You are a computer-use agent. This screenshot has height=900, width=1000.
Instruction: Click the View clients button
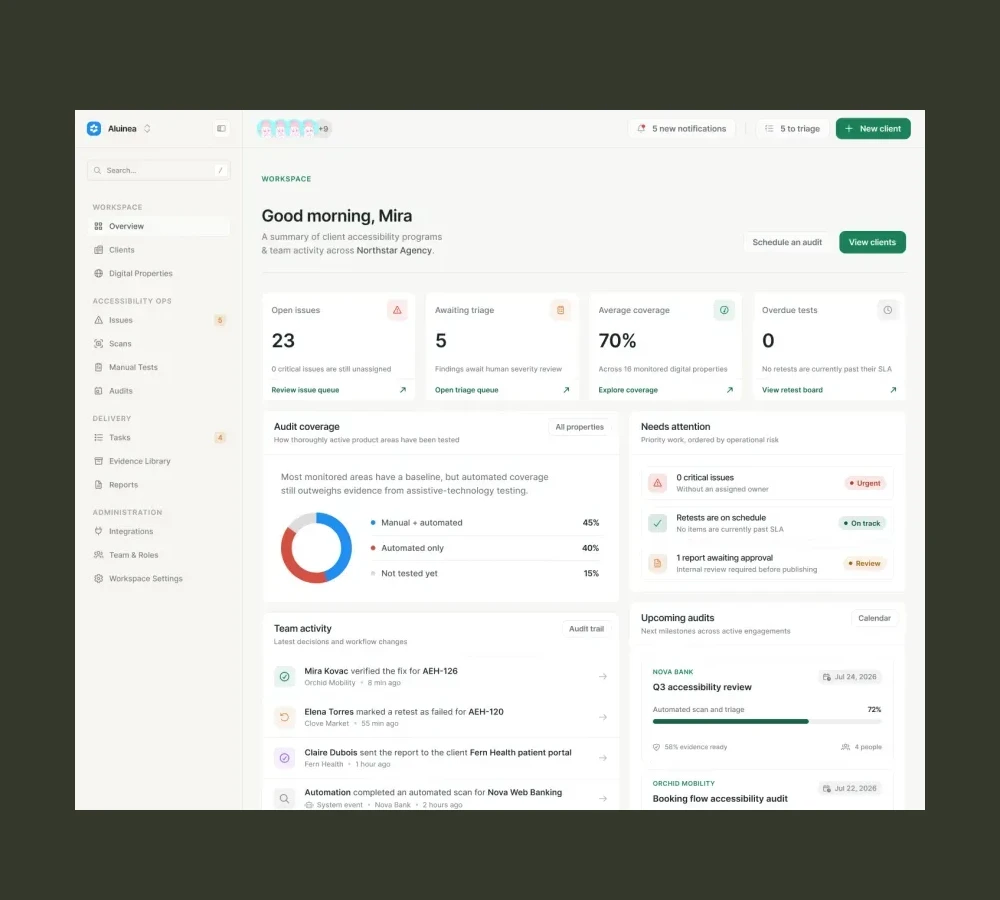coord(872,242)
